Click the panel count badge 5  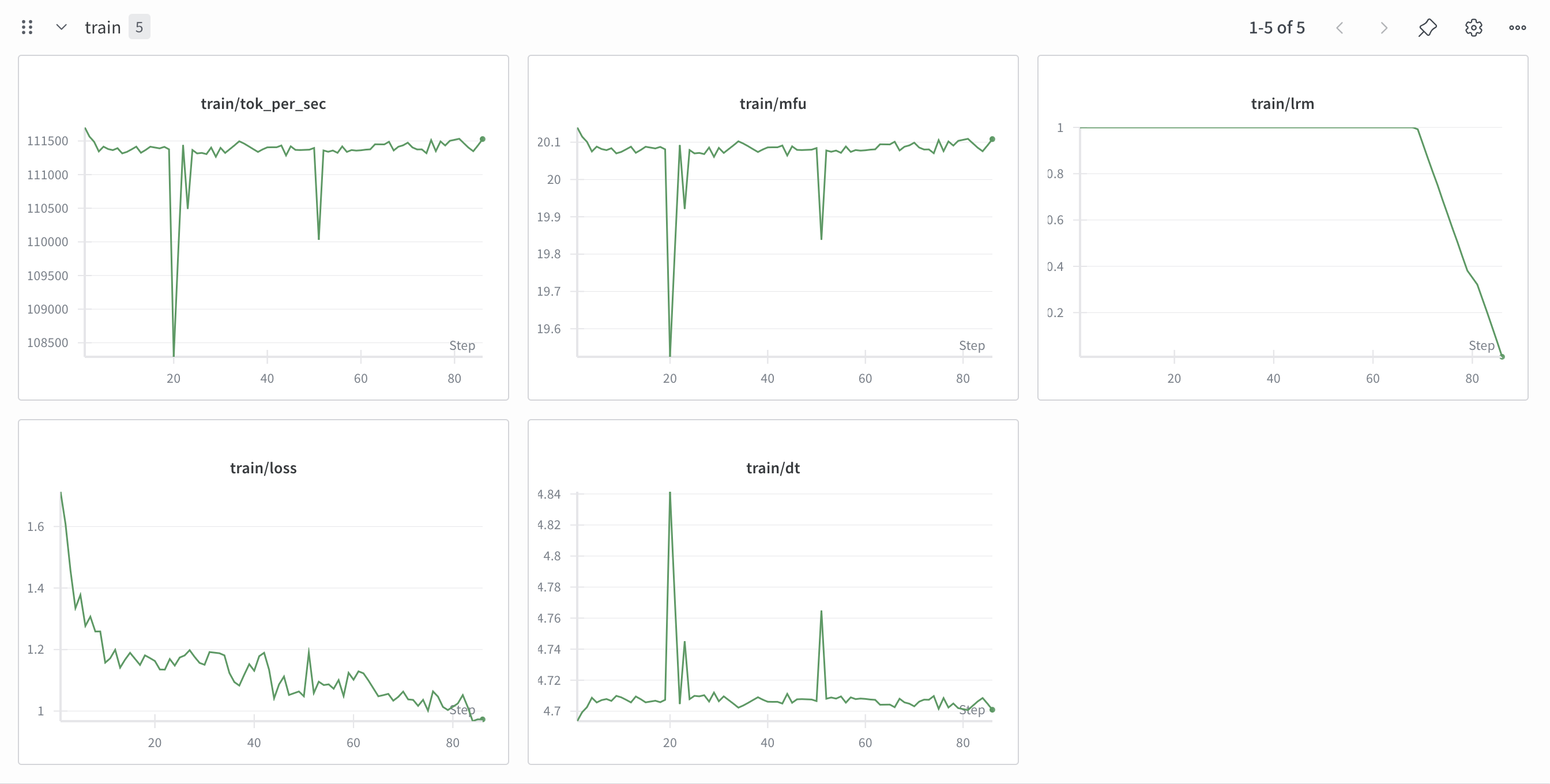coord(139,27)
